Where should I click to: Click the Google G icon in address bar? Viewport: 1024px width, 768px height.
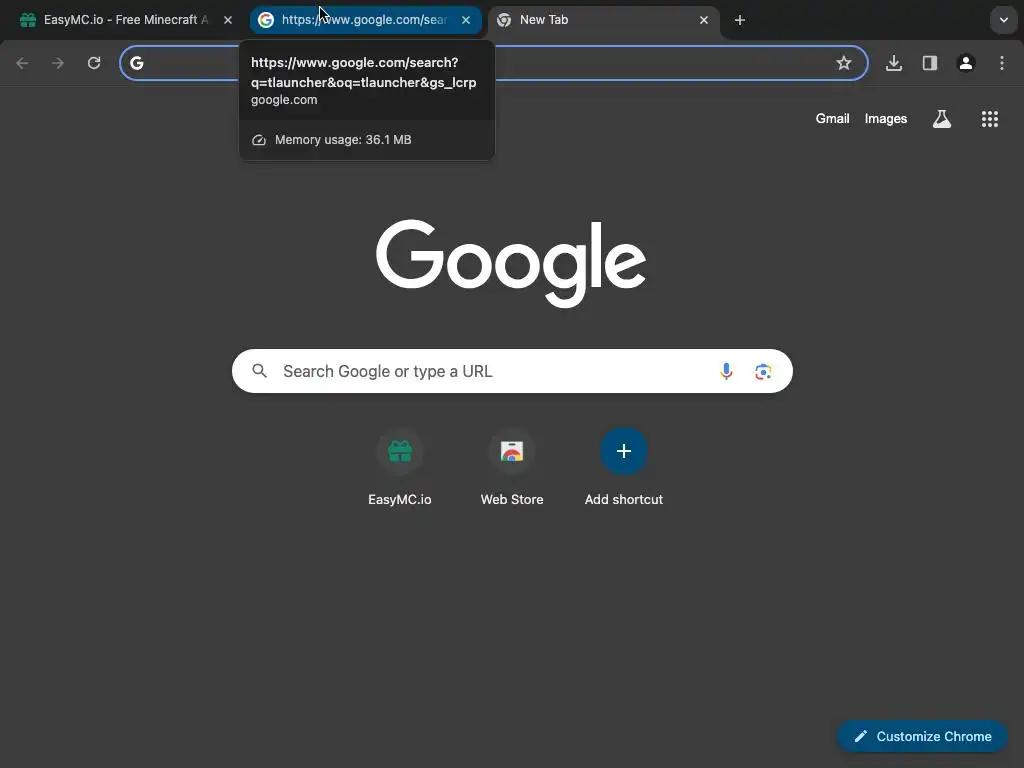136,63
